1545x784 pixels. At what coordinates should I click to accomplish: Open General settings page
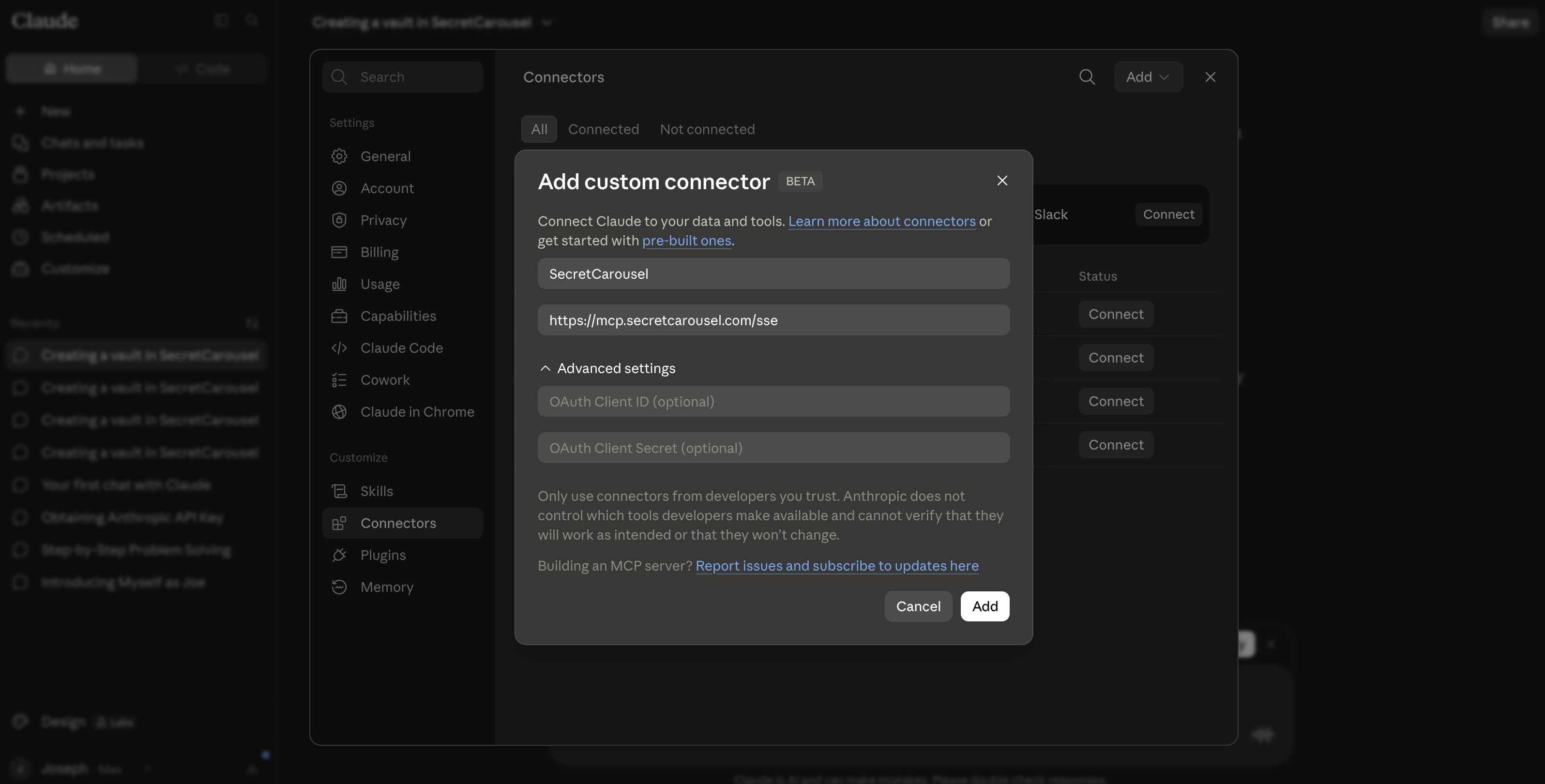coord(402,157)
